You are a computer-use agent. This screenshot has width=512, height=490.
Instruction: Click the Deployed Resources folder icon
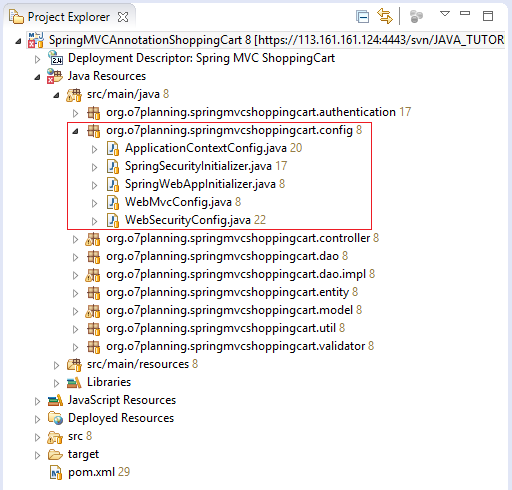[x=55, y=418]
